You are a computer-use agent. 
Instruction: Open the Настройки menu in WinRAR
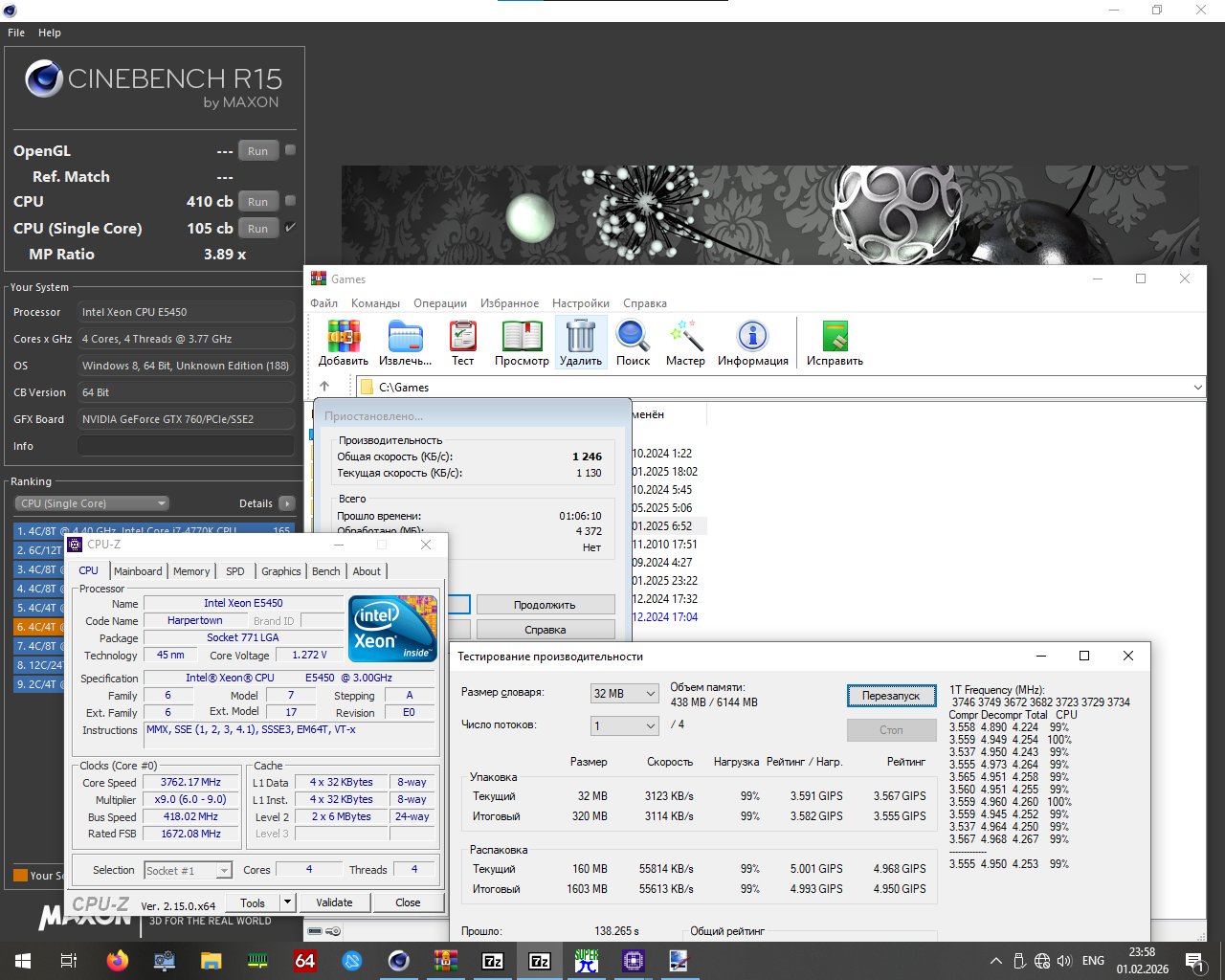coord(581,303)
